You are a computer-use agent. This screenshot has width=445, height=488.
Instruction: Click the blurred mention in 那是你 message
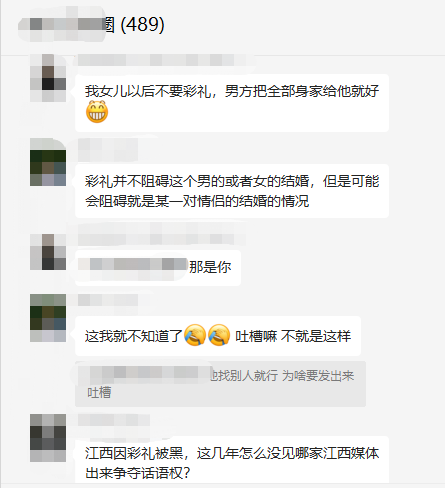tap(134, 267)
